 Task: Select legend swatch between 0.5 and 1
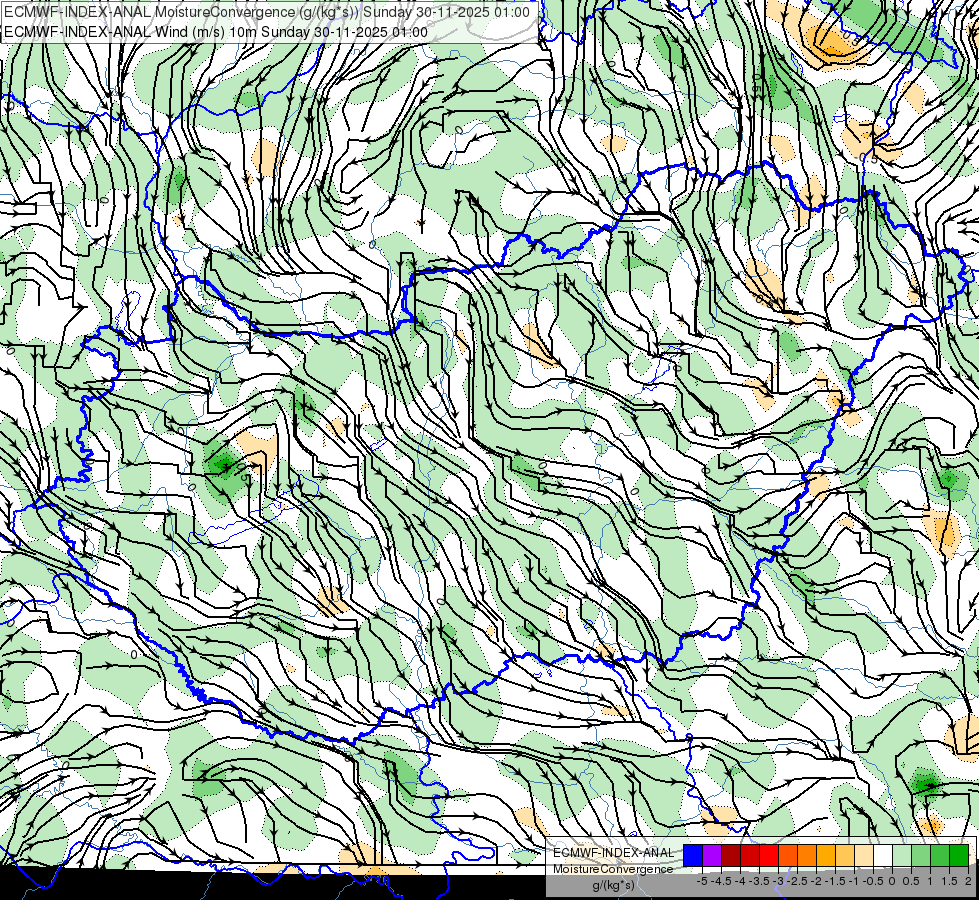pyautogui.click(x=921, y=856)
